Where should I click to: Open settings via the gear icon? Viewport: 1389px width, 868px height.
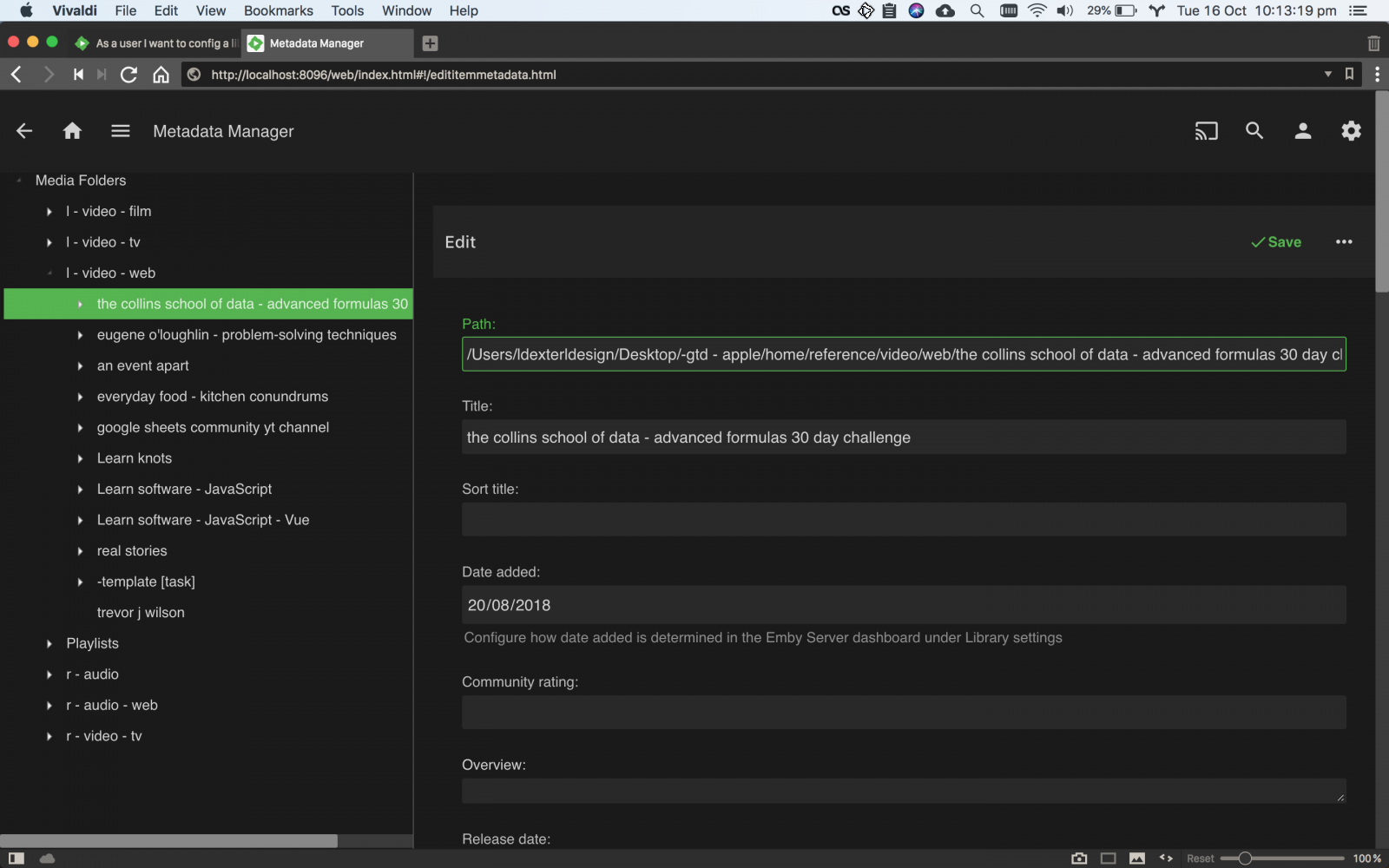[1351, 131]
